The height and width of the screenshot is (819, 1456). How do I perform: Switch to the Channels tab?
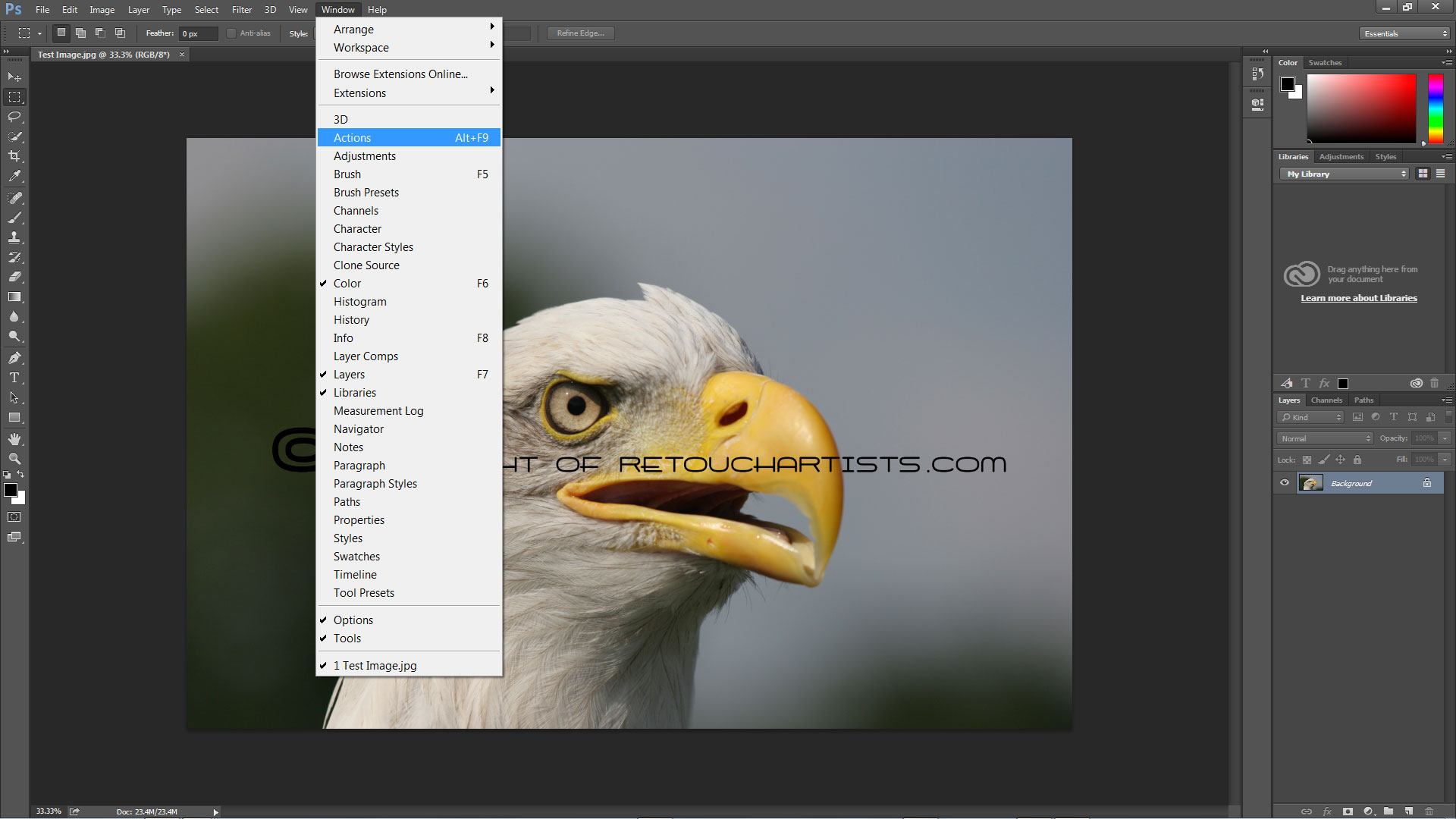point(1326,400)
